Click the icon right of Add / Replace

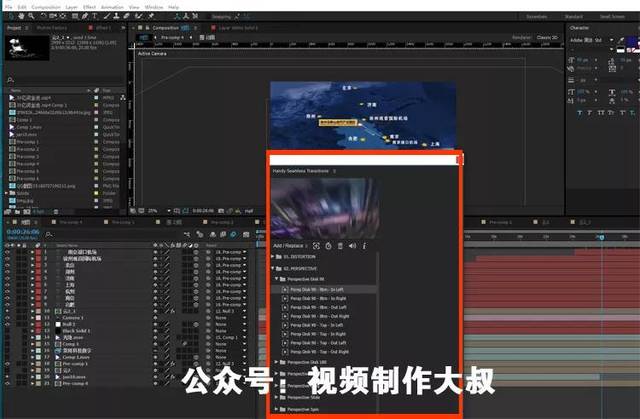316,246
